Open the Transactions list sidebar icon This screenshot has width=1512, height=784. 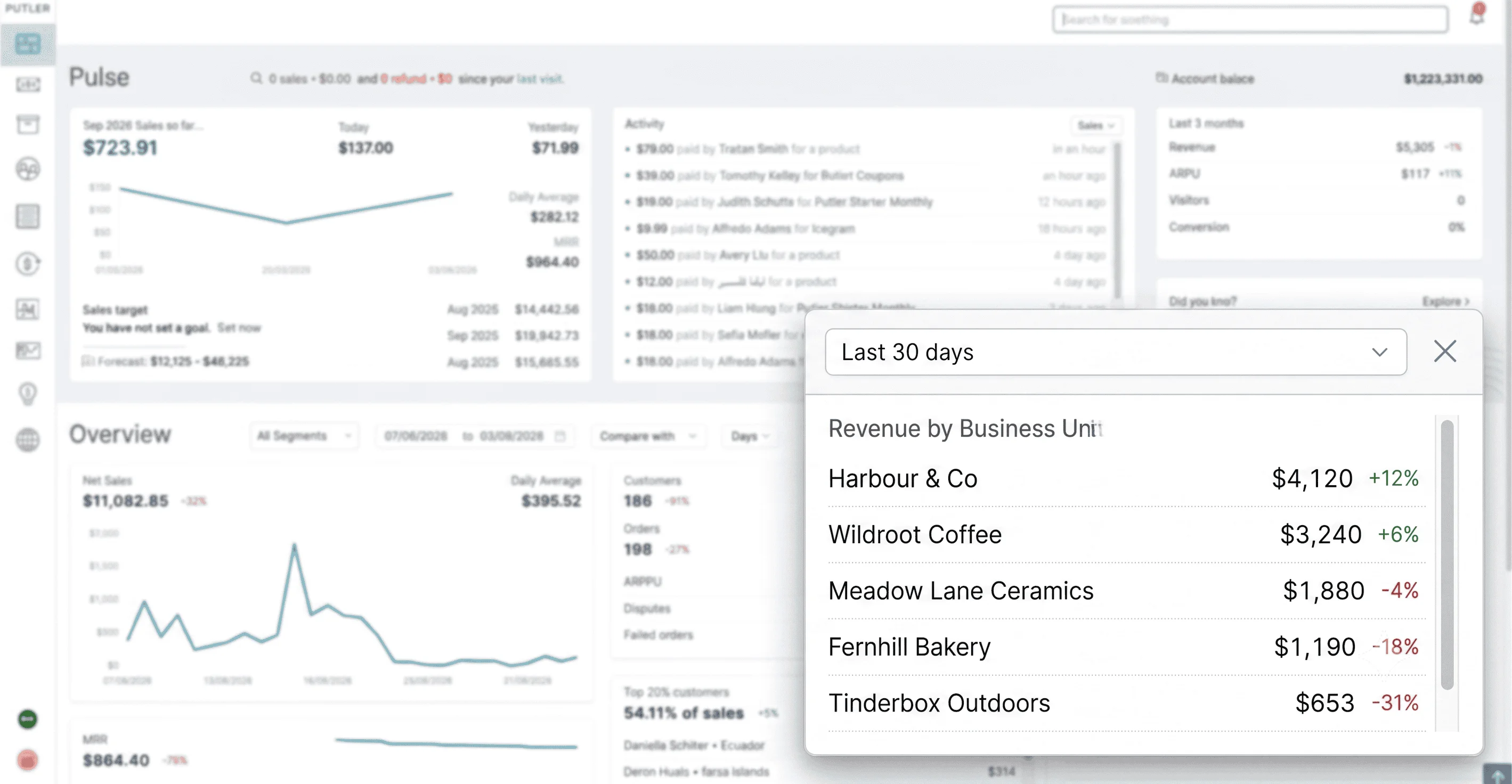[x=28, y=216]
